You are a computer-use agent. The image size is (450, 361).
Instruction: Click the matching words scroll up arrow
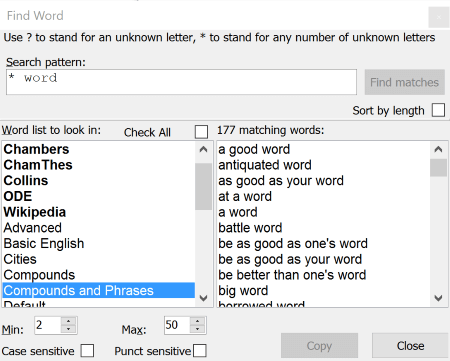click(x=438, y=149)
